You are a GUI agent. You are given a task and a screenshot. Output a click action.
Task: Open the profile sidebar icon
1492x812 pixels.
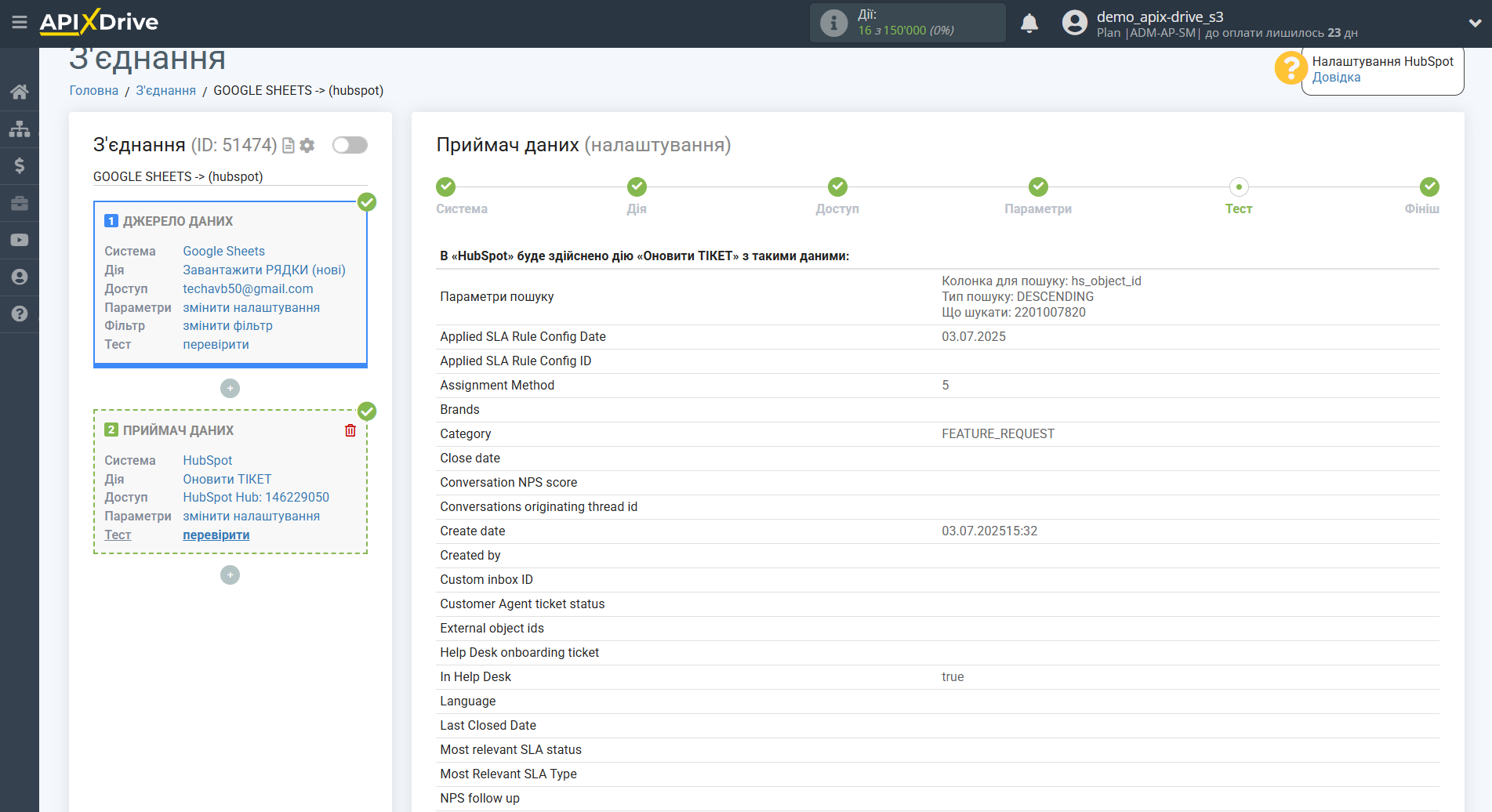click(x=20, y=277)
